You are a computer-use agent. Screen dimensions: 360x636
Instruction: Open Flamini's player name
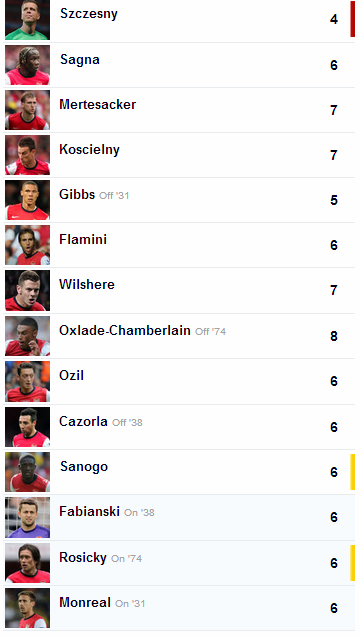tap(83, 239)
